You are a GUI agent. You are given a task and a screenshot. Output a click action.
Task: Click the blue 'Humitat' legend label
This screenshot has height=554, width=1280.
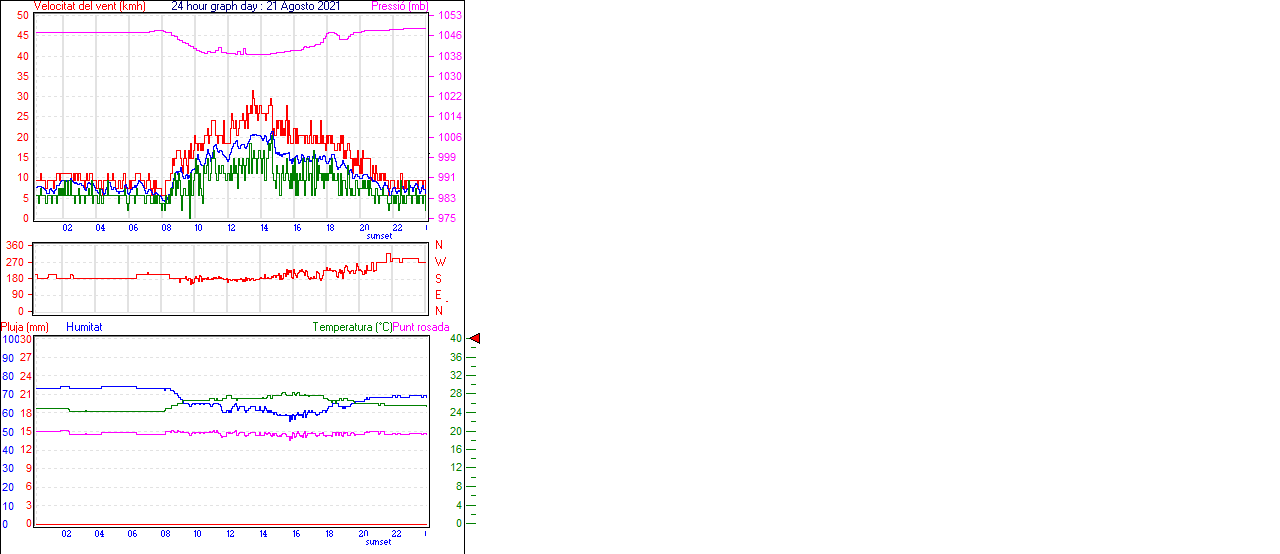(84, 327)
